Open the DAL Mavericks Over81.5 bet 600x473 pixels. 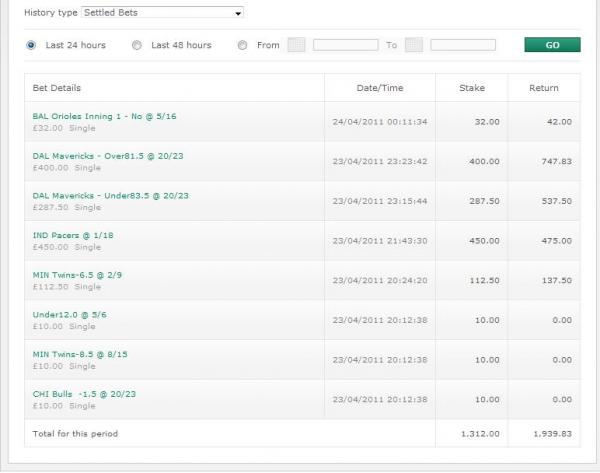pos(108,155)
